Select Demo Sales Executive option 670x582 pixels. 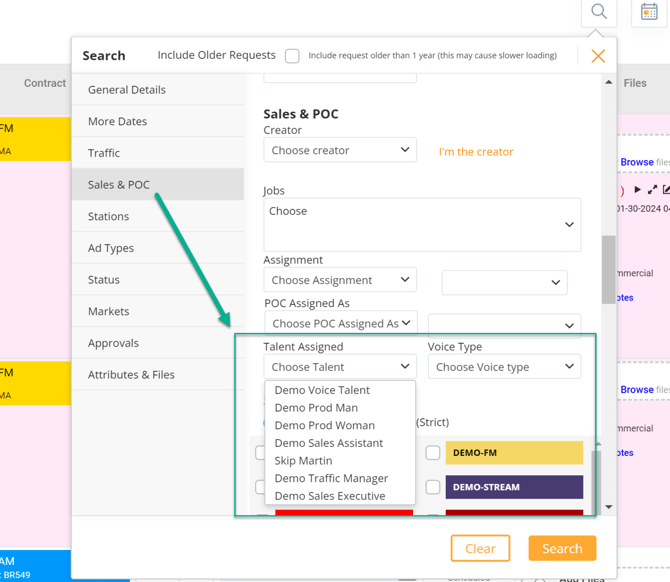tap(340, 496)
